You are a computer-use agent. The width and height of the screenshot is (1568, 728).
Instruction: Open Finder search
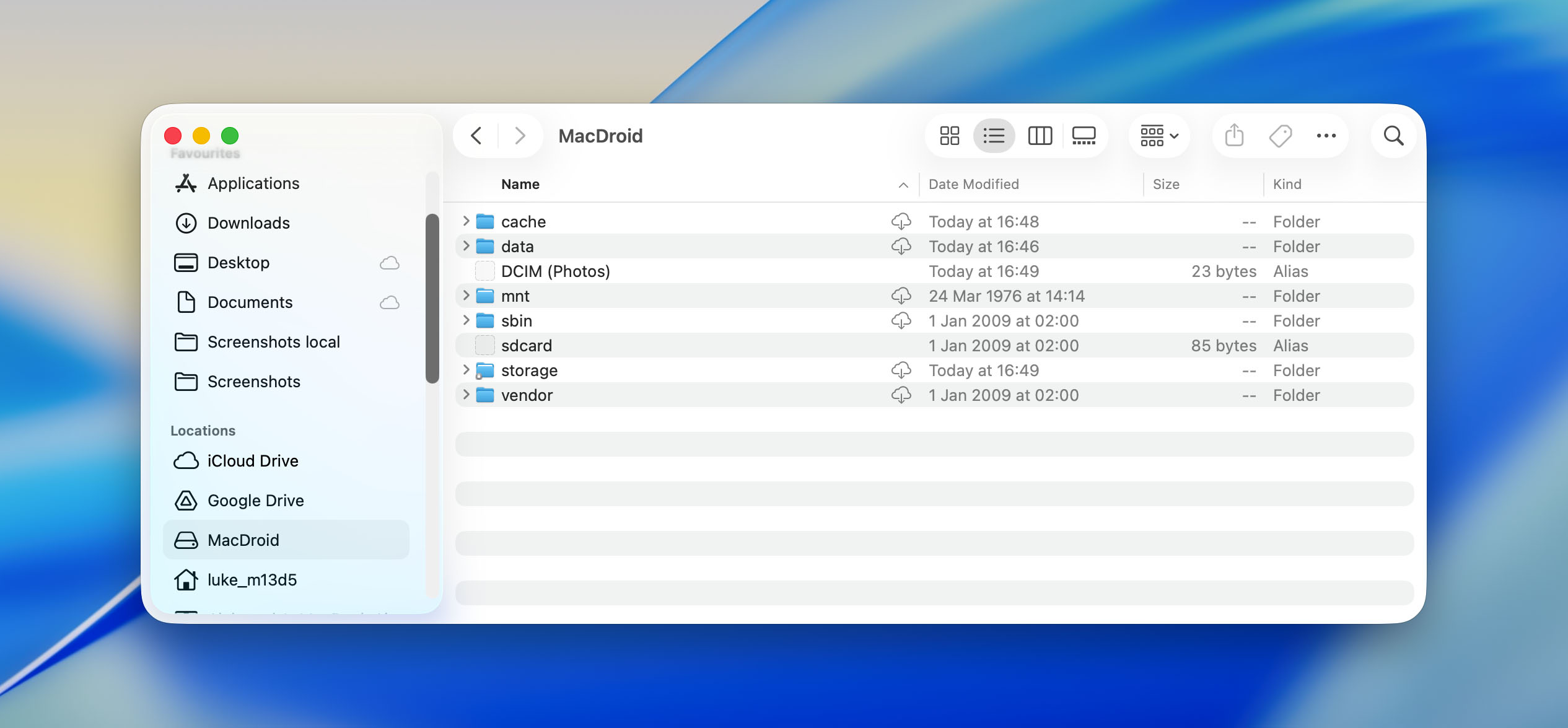pos(1393,136)
